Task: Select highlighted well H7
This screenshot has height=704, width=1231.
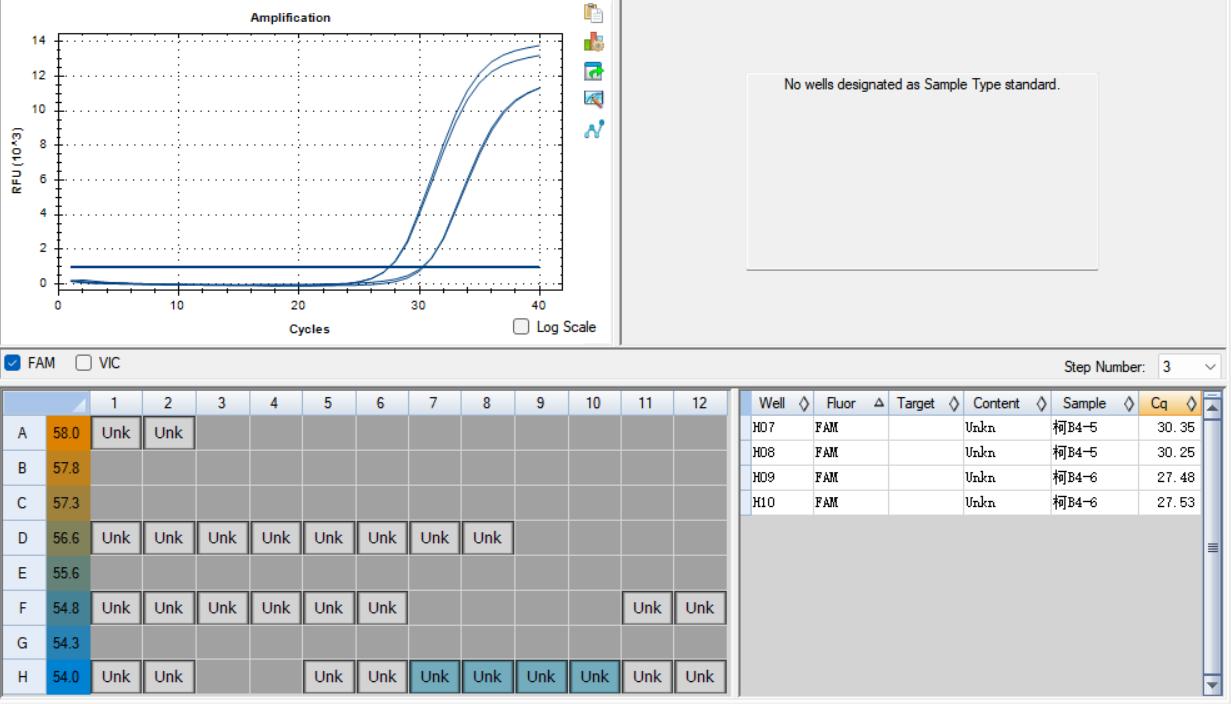Action: (434, 676)
